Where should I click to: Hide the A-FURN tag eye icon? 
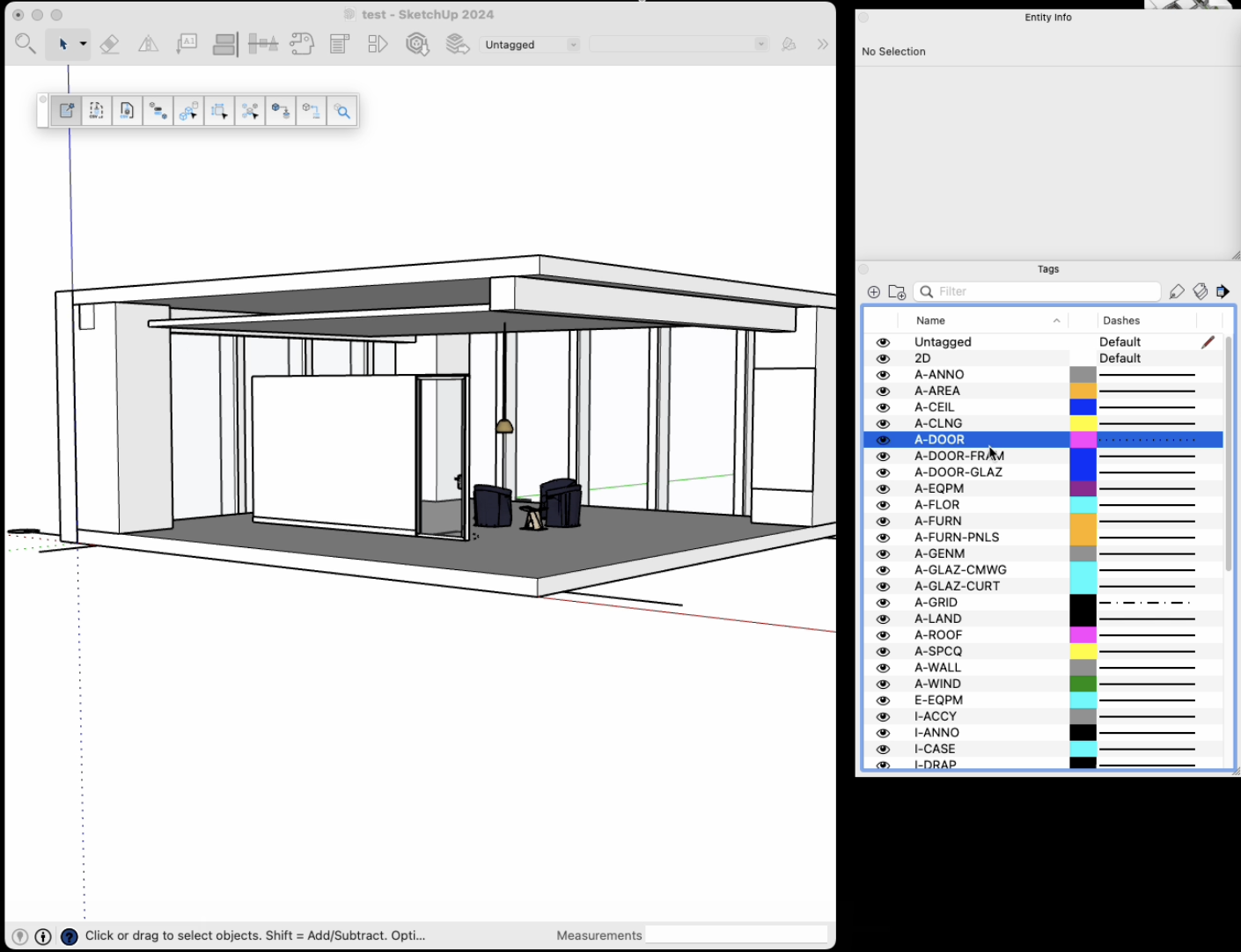point(883,522)
